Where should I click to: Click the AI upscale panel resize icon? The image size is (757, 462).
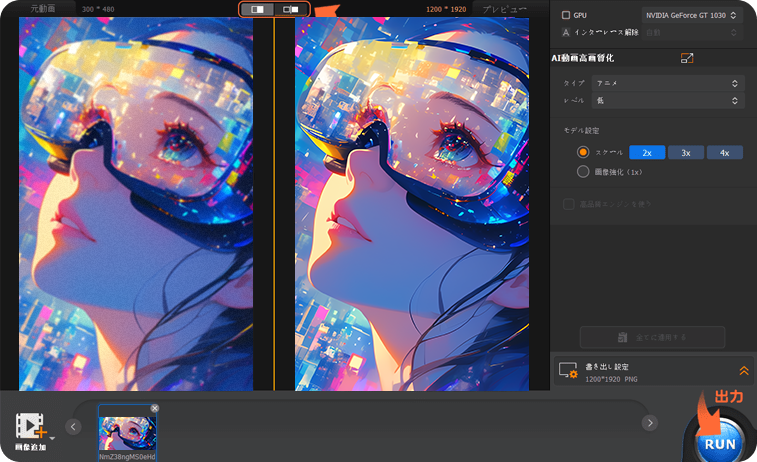(687, 58)
